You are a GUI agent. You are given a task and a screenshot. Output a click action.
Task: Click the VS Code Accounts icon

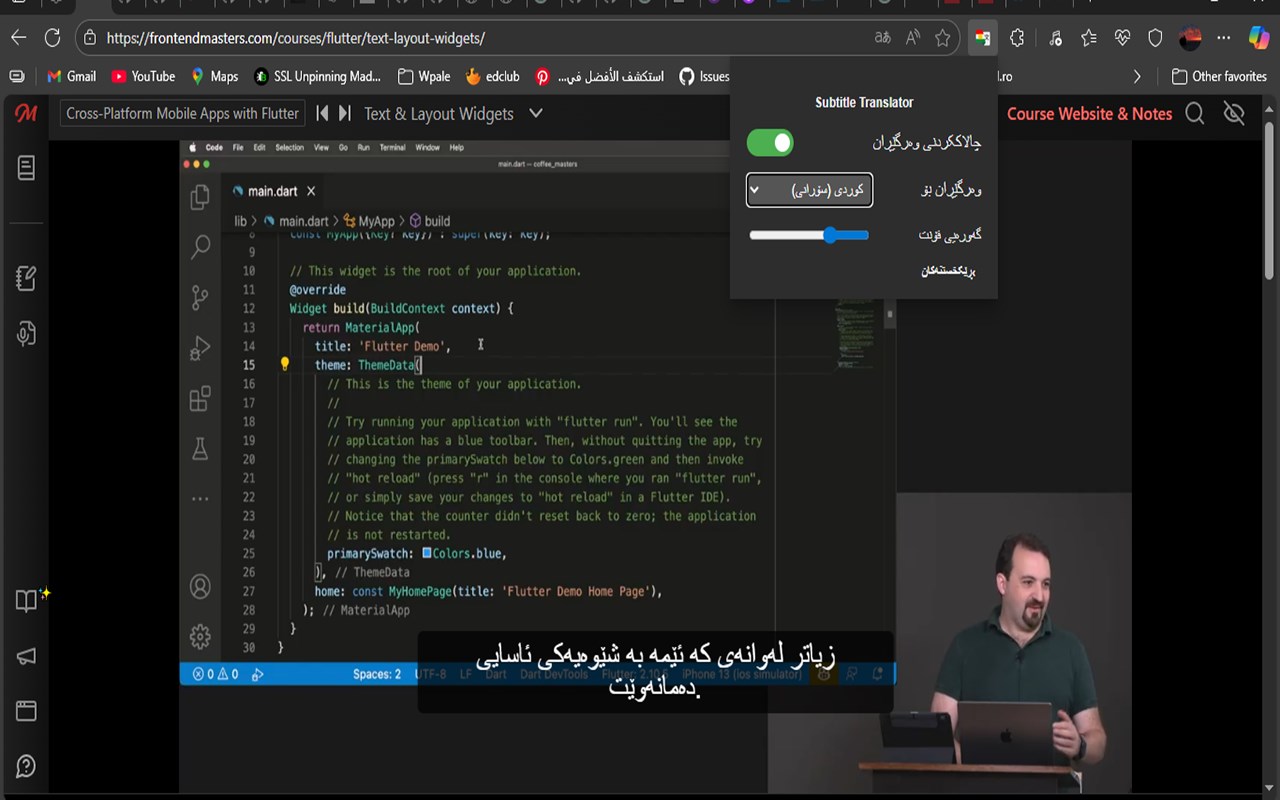click(200, 586)
